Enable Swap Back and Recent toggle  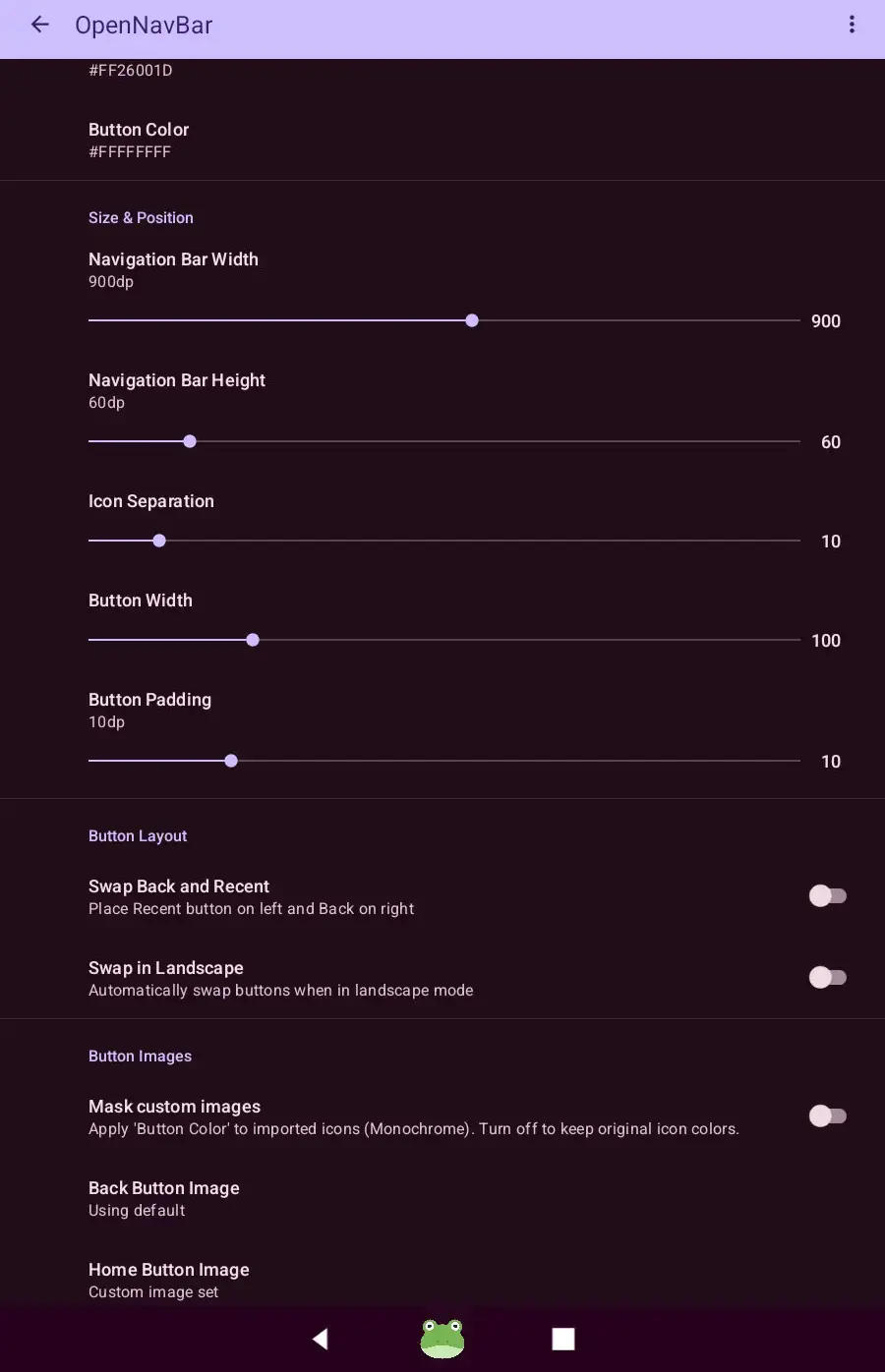pos(827,896)
